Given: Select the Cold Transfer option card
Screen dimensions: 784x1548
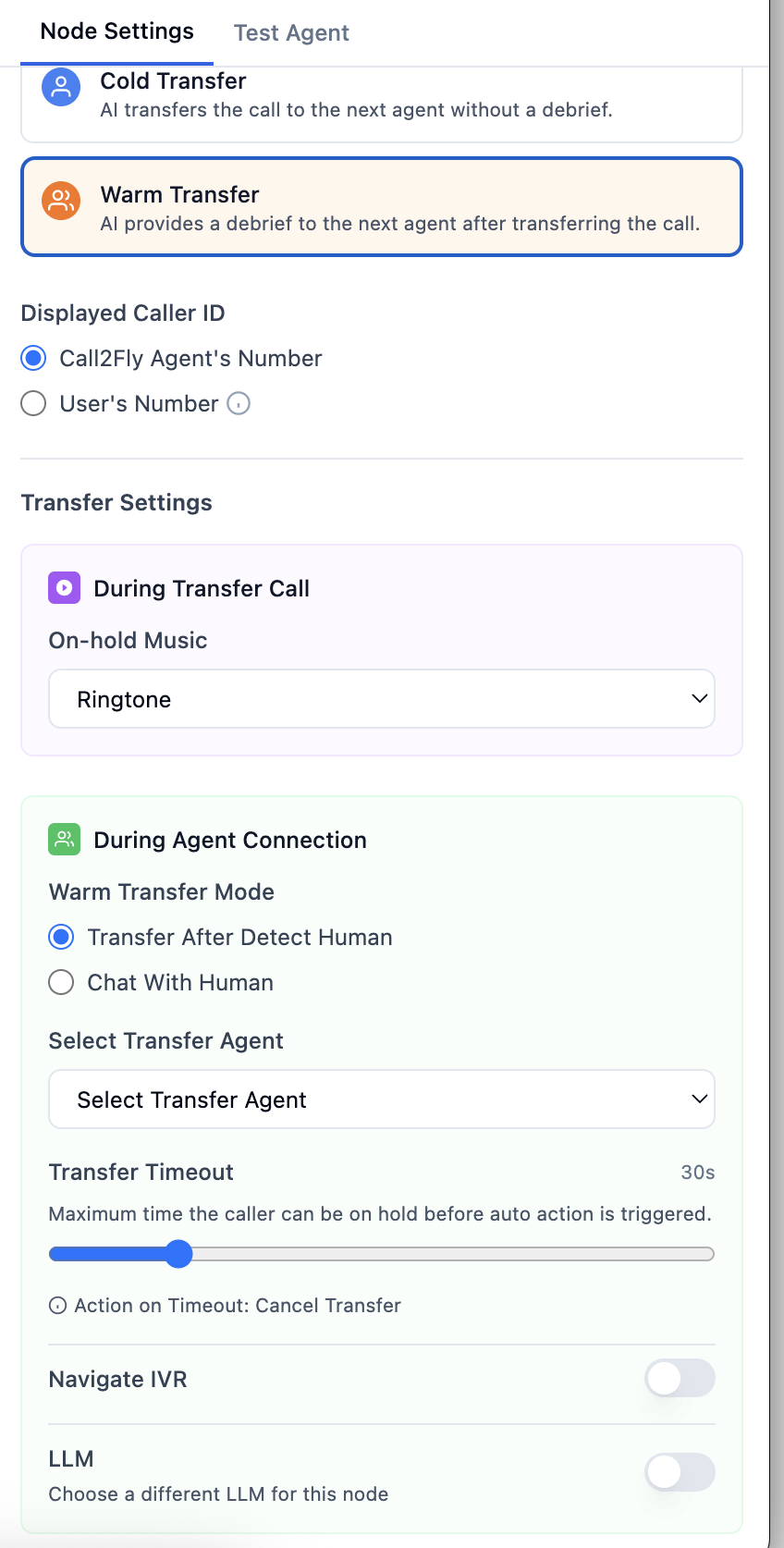Looking at the screenshot, I should click(381, 102).
